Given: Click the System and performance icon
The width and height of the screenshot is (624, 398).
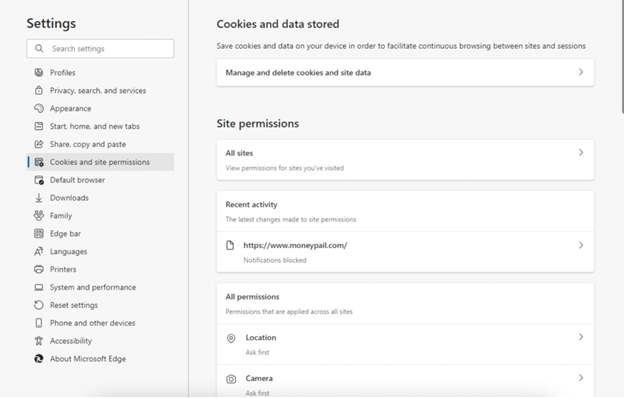Looking at the screenshot, I should pos(39,287).
